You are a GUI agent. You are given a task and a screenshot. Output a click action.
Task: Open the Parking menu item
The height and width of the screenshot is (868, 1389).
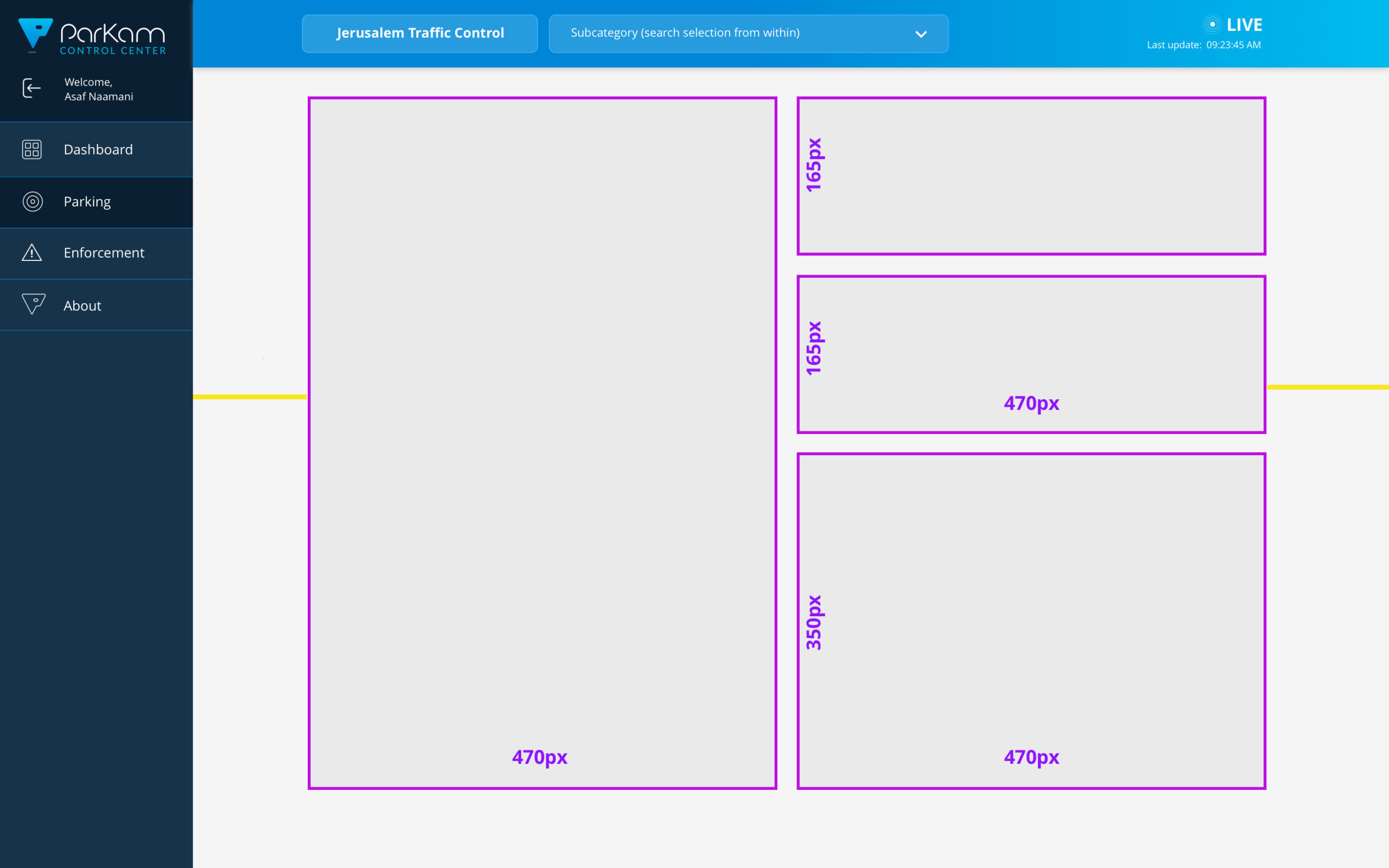[x=97, y=202]
